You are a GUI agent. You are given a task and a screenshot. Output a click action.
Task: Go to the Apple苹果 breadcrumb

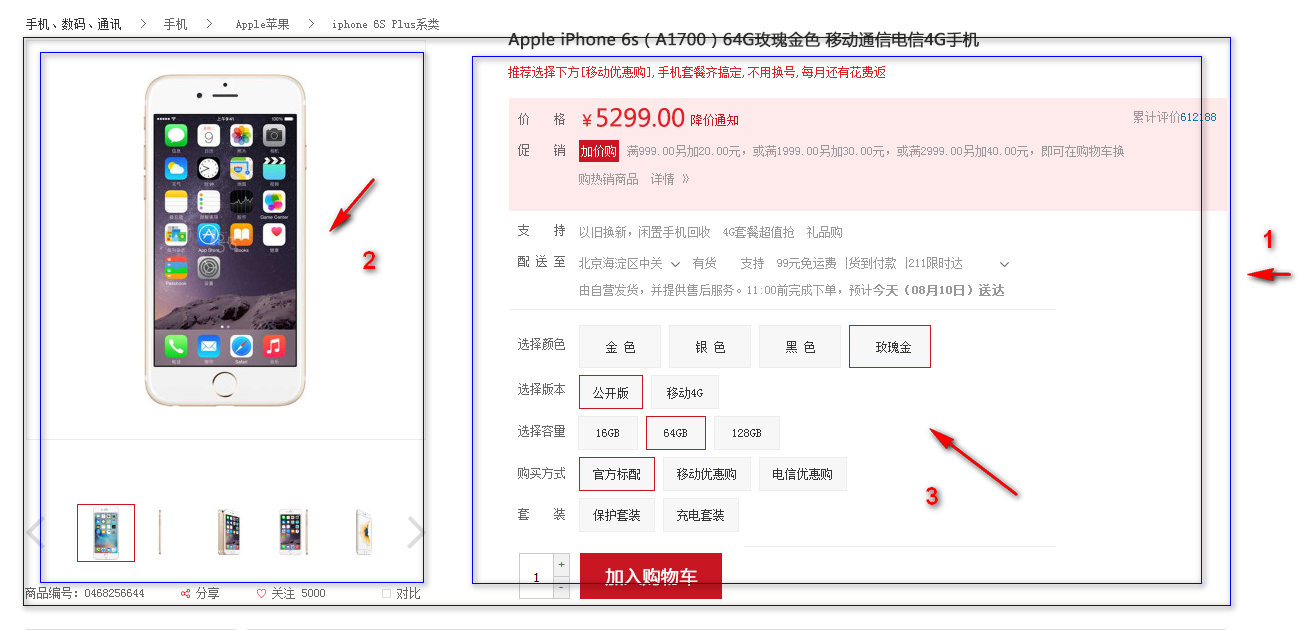click(x=262, y=24)
